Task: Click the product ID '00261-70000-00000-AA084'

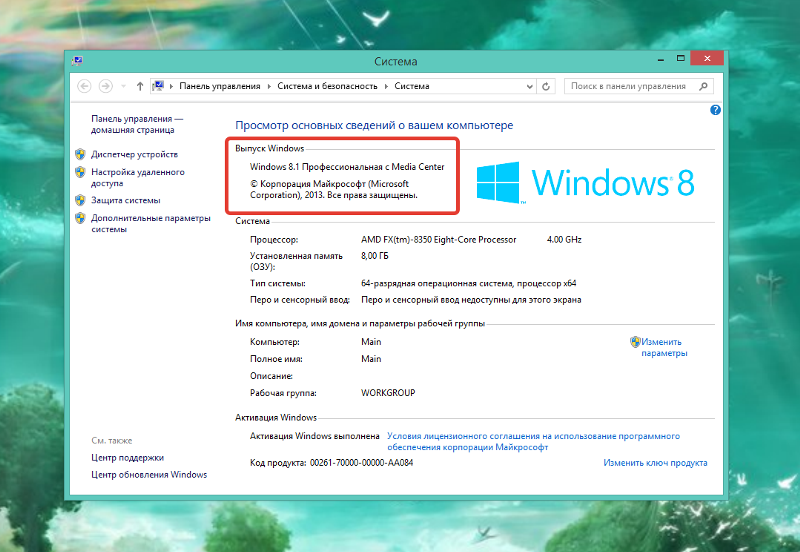Action: click(x=361, y=463)
